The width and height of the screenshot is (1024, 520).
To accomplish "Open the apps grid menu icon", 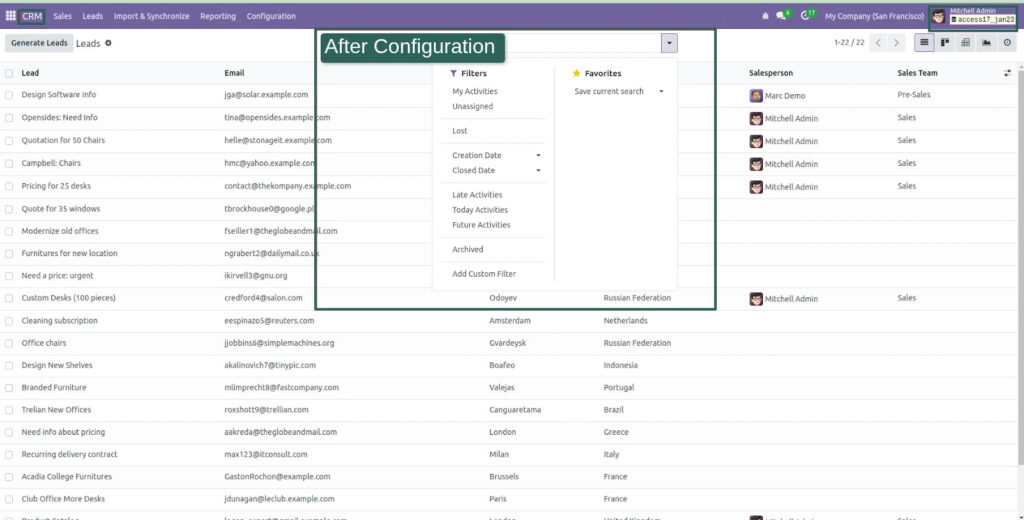I will 10,16.
